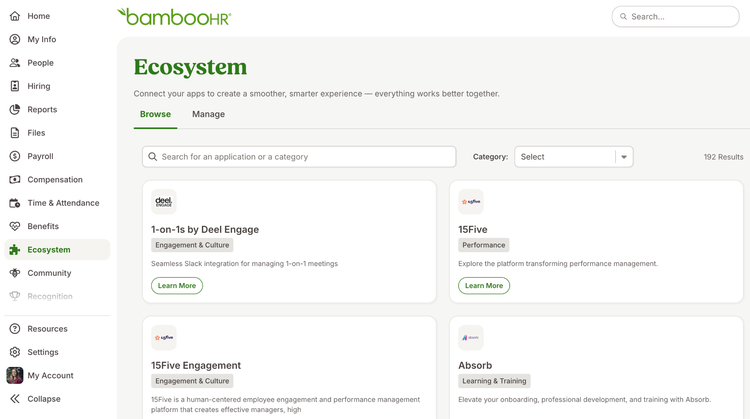Click the Category dropdown arrow

tap(624, 157)
